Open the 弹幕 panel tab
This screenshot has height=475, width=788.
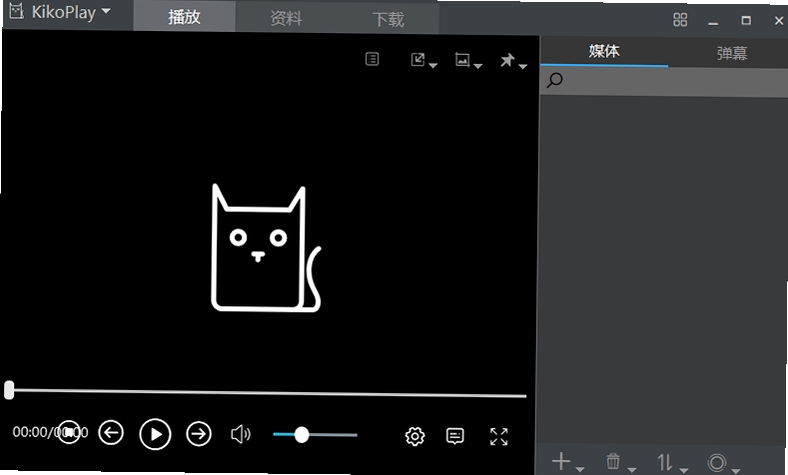pos(732,53)
